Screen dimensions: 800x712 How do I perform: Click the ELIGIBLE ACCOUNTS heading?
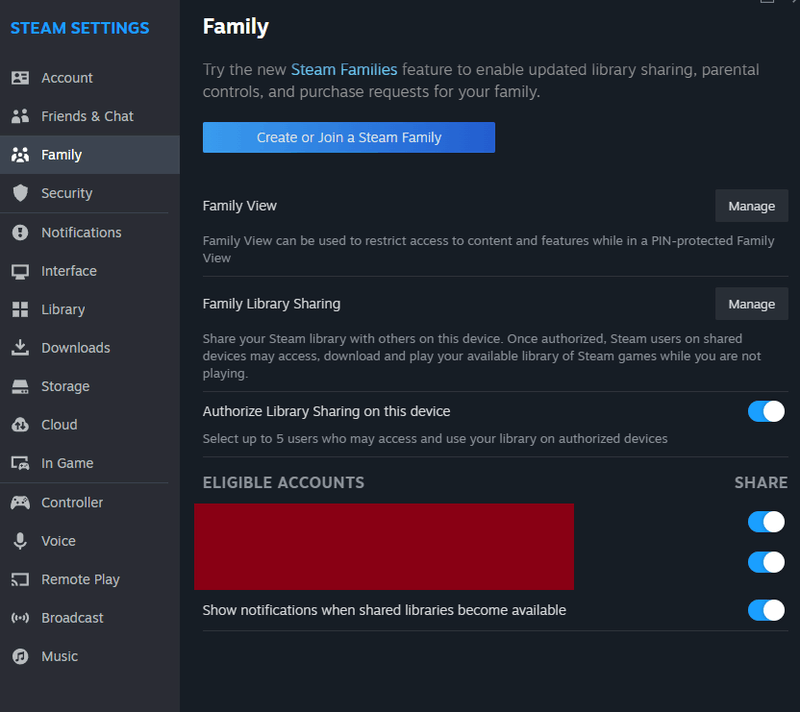(284, 482)
